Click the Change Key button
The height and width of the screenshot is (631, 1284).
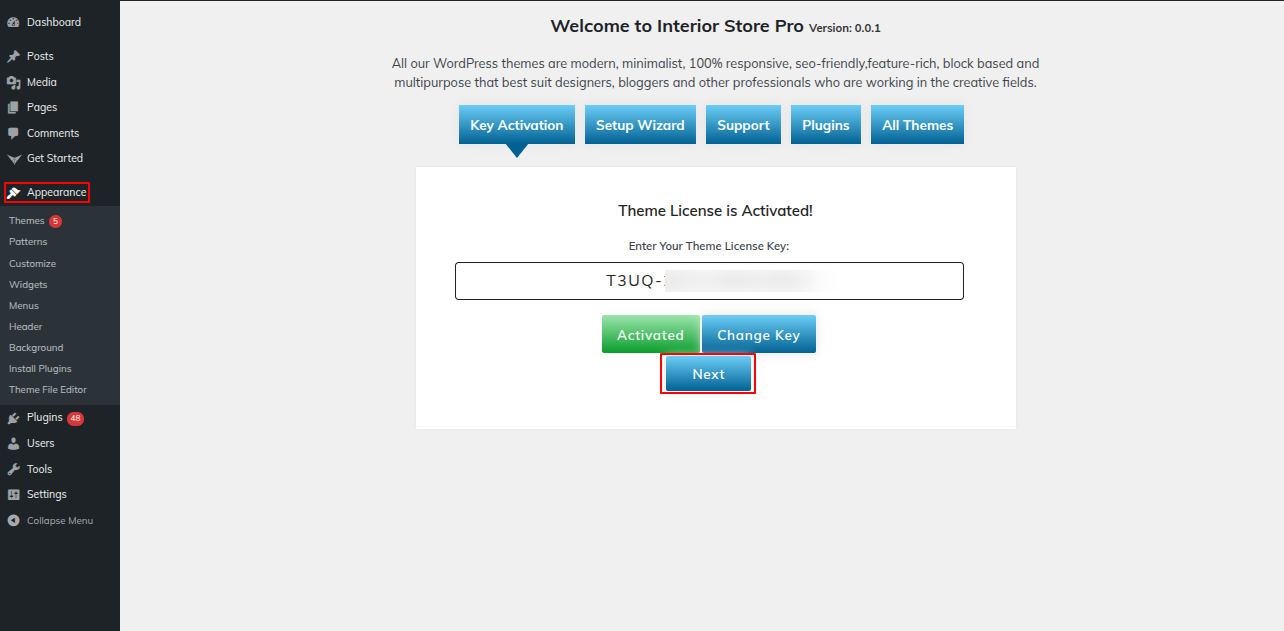click(758, 335)
